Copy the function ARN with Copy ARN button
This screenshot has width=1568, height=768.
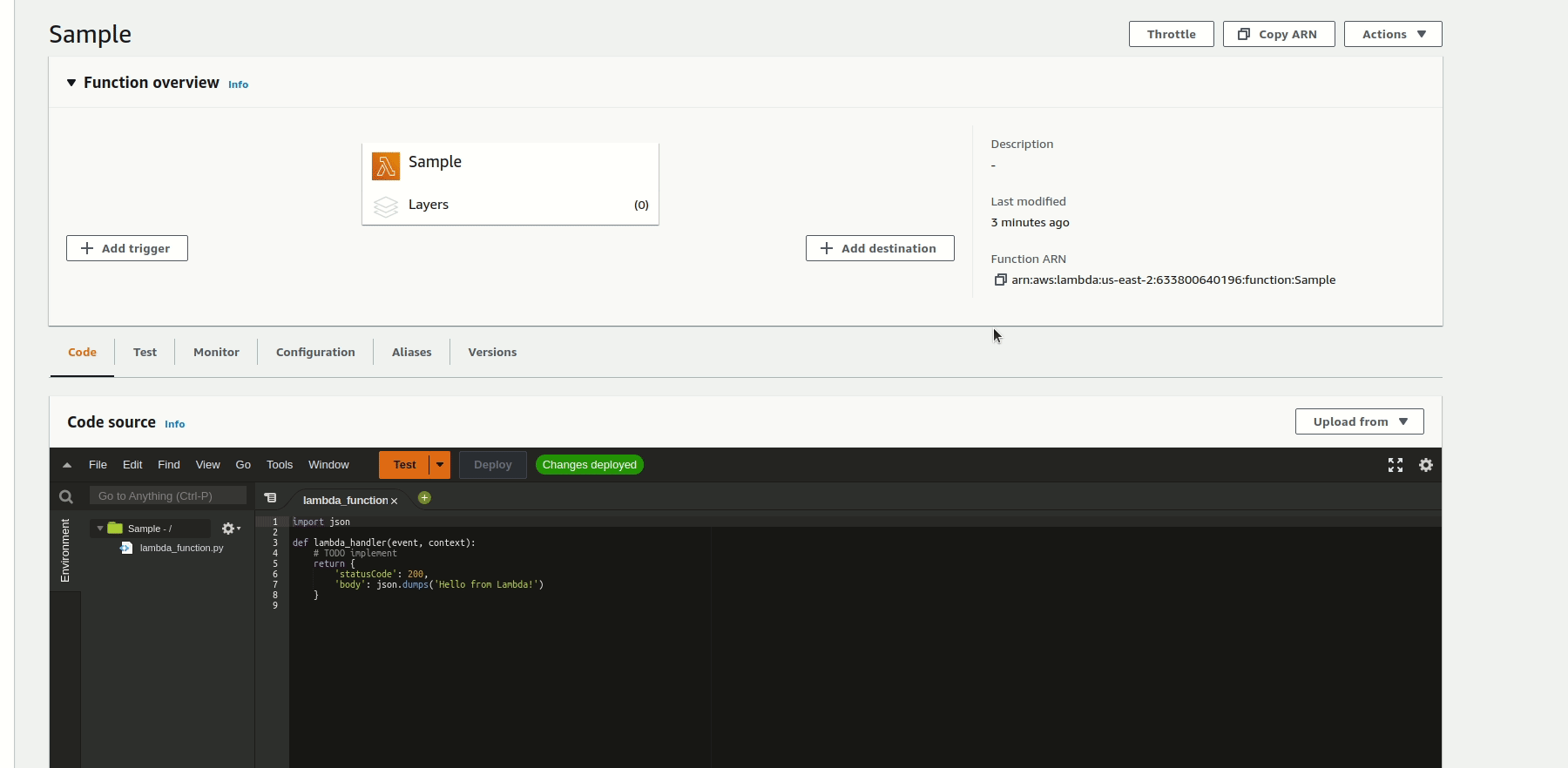(x=1278, y=34)
